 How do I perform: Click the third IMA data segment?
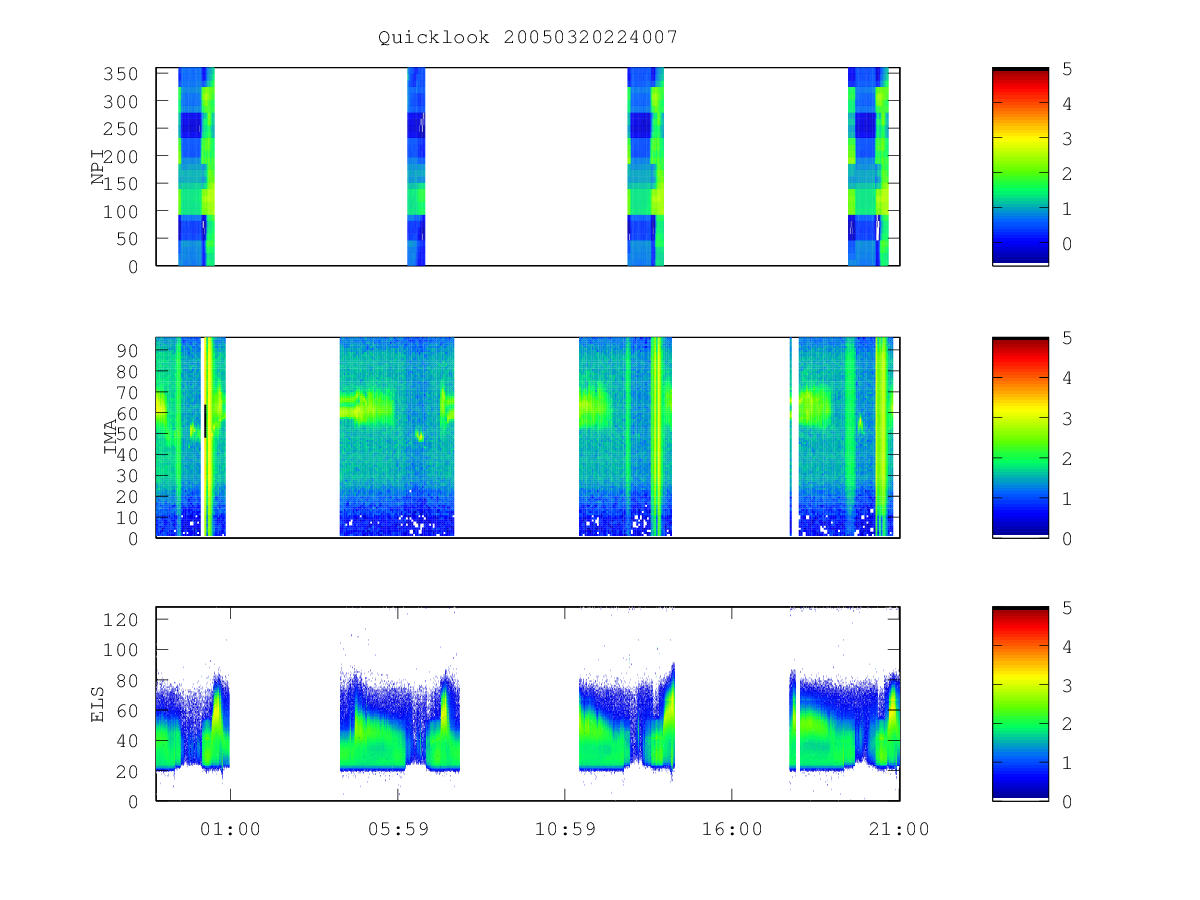click(625, 437)
